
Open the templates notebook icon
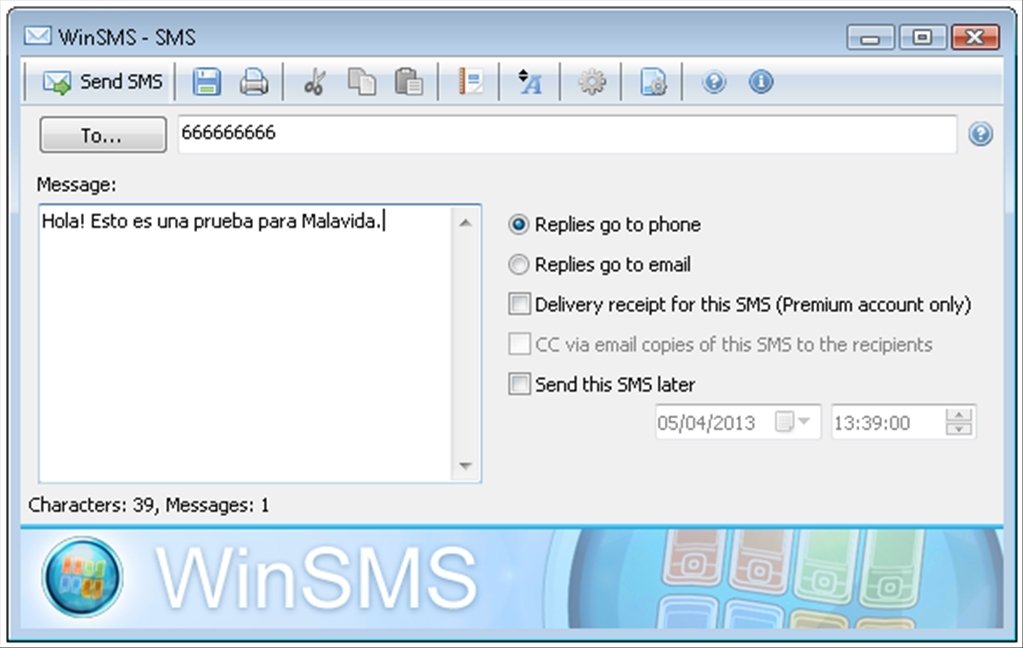point(470,82)
